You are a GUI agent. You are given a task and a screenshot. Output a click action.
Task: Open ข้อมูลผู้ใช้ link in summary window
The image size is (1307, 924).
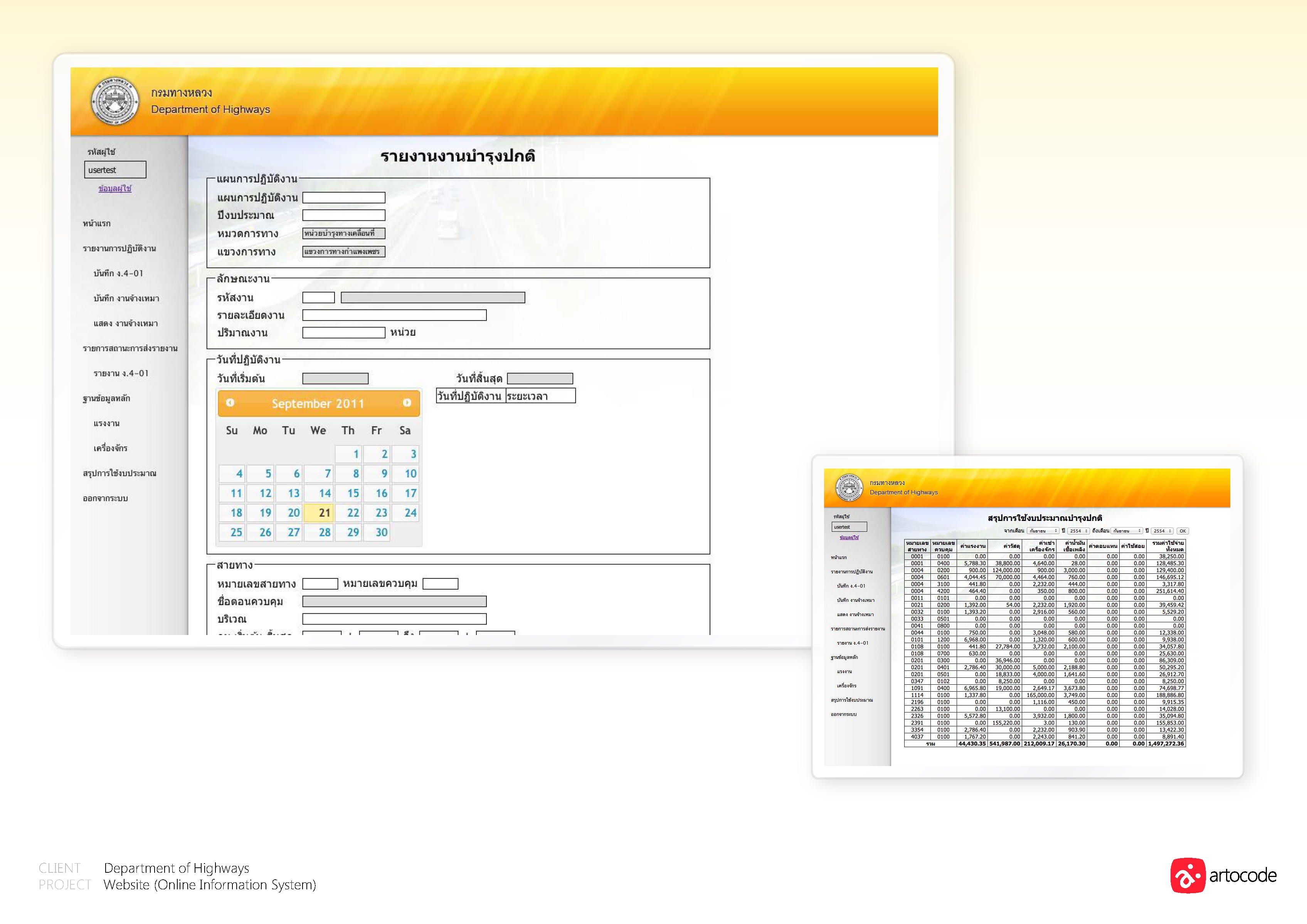(x=849, y=537)
